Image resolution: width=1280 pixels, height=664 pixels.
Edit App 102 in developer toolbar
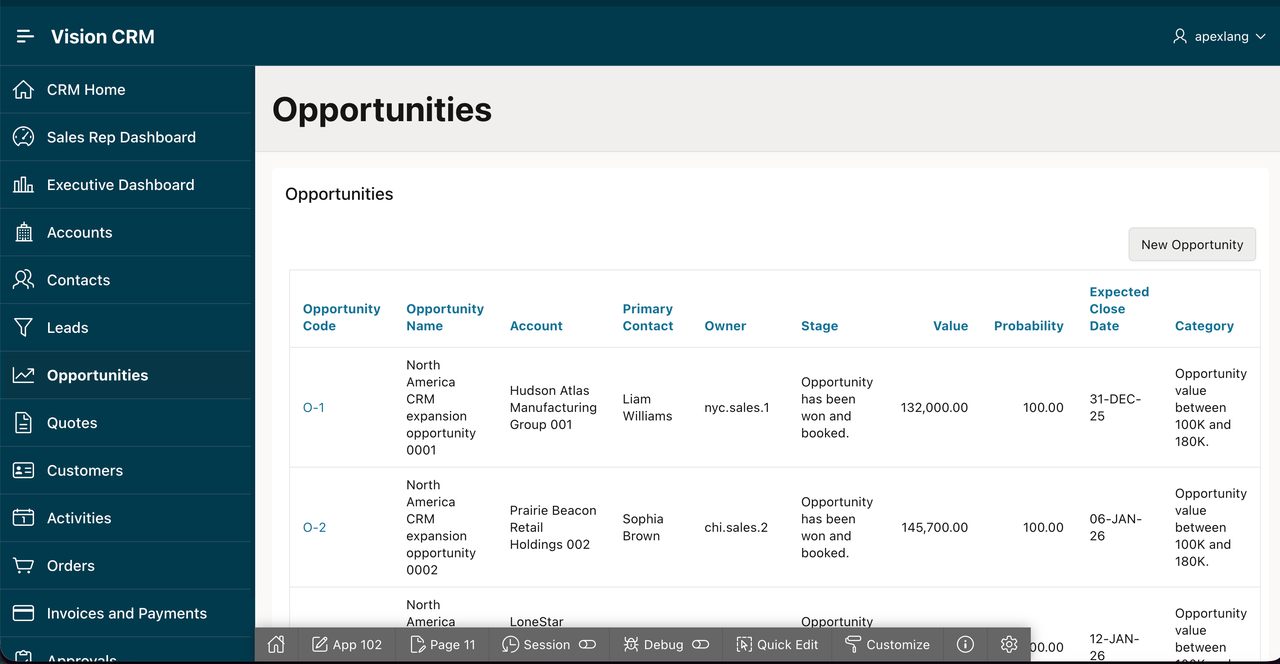(x=347, y=645)
